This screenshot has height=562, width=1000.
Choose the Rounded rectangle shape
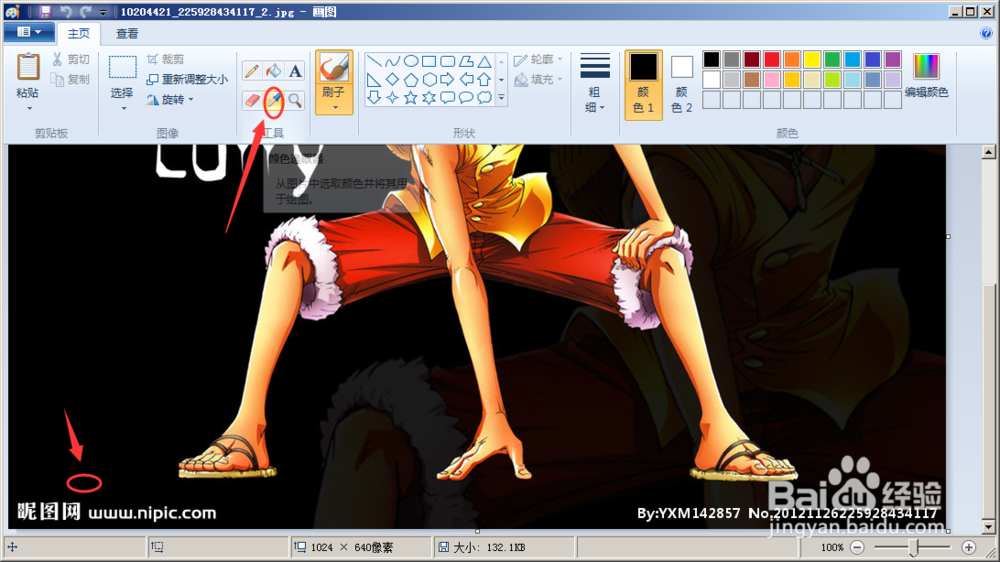click(448, 61)
